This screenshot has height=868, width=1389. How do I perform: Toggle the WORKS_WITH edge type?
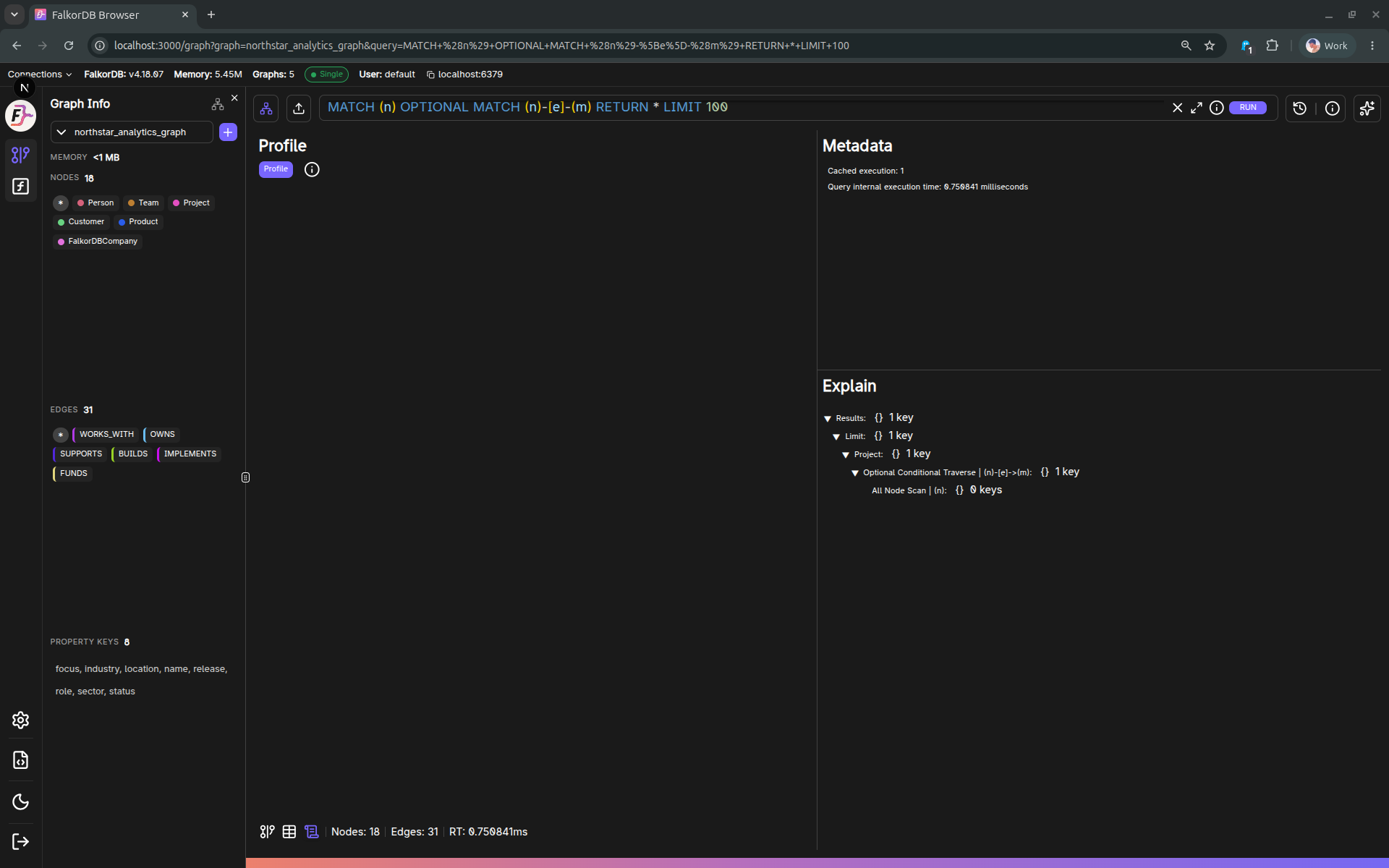tap(106, 435)
